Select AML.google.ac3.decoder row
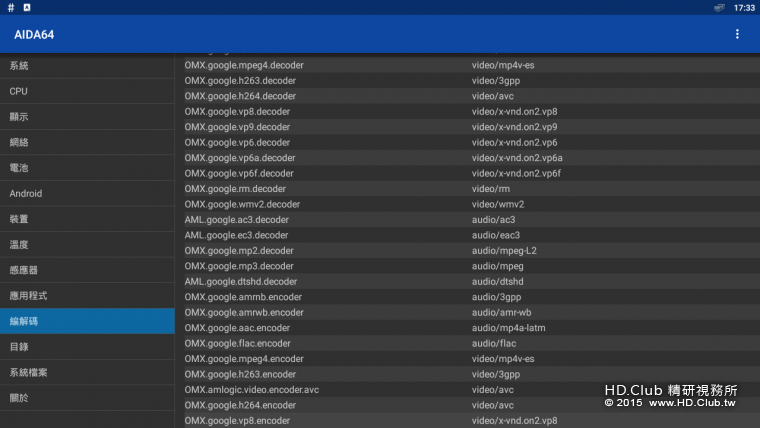The width and height of the screenshot is (760, 428). [x=472, y=220]
